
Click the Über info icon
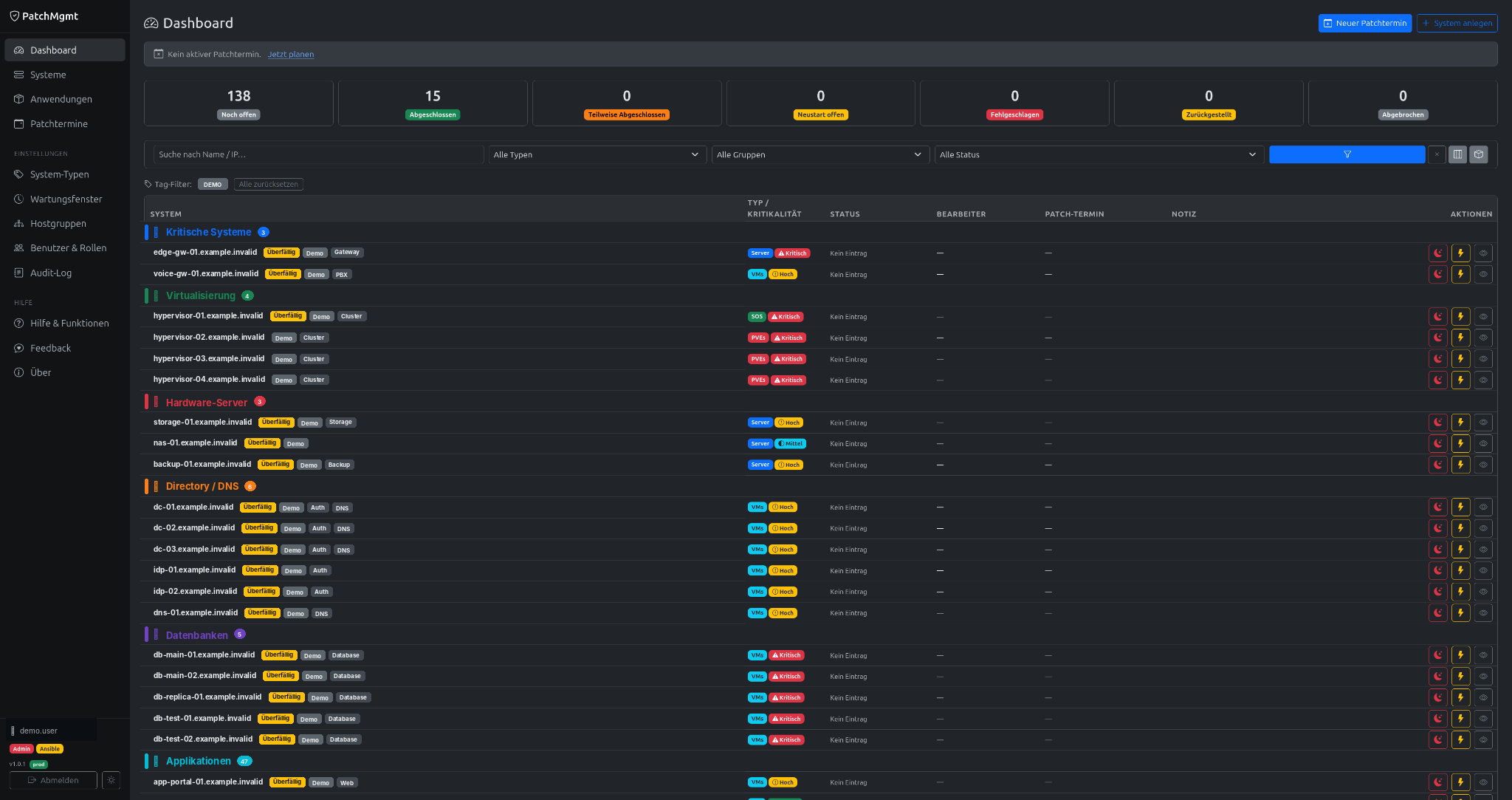[19, 372]
